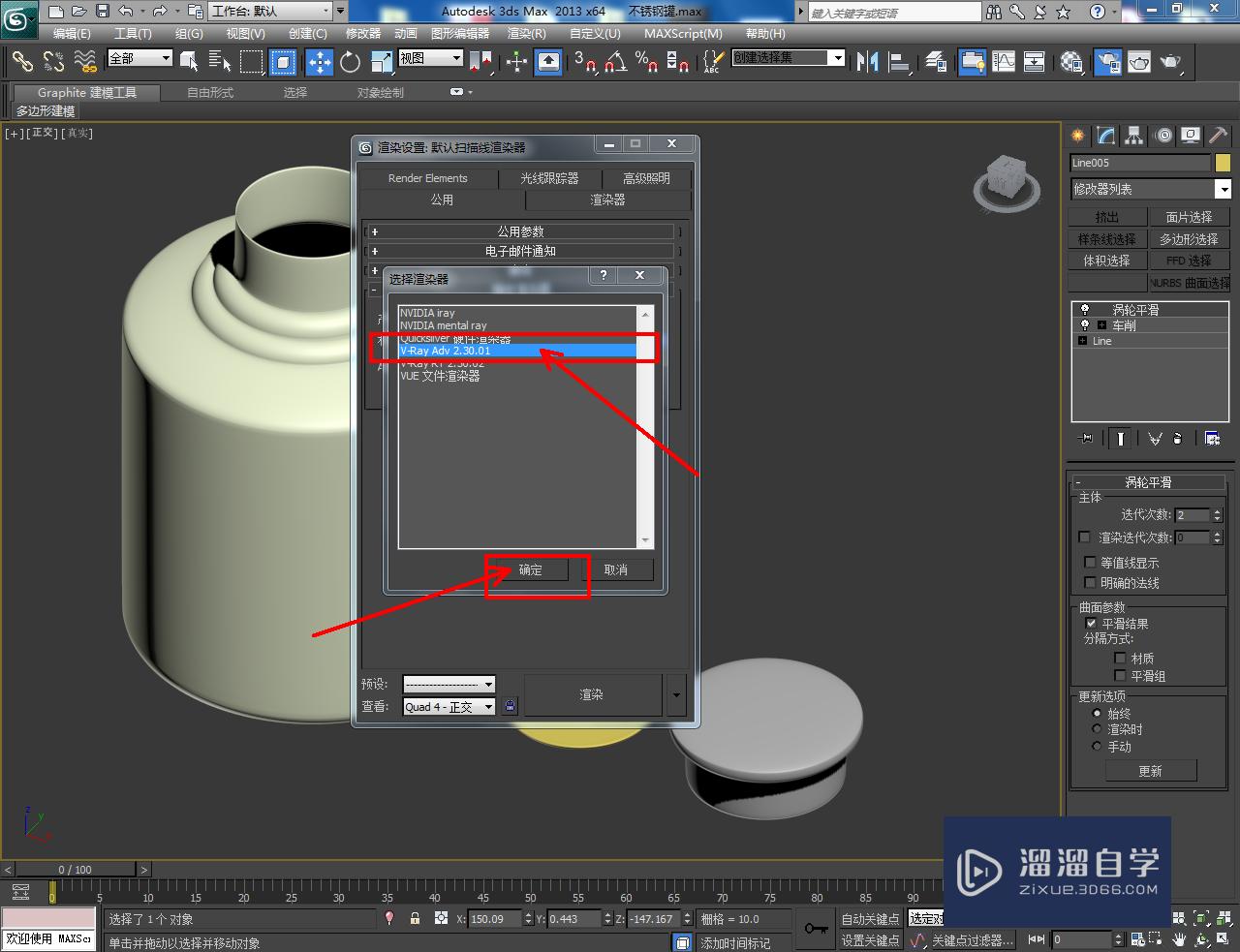Click the Unlink Selection icon
1240x952 pixels.
(53, 62)
